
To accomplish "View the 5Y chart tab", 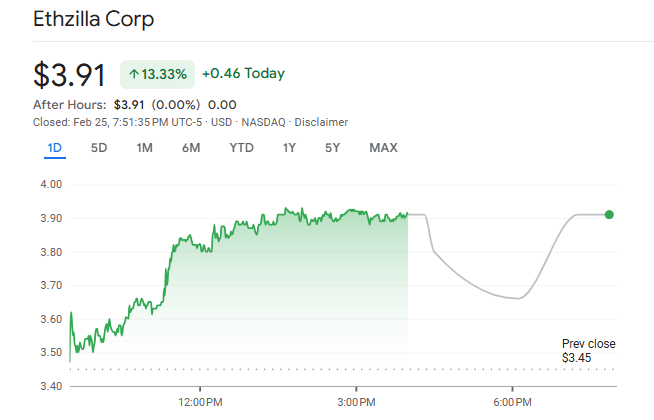I will click(333, 148).
